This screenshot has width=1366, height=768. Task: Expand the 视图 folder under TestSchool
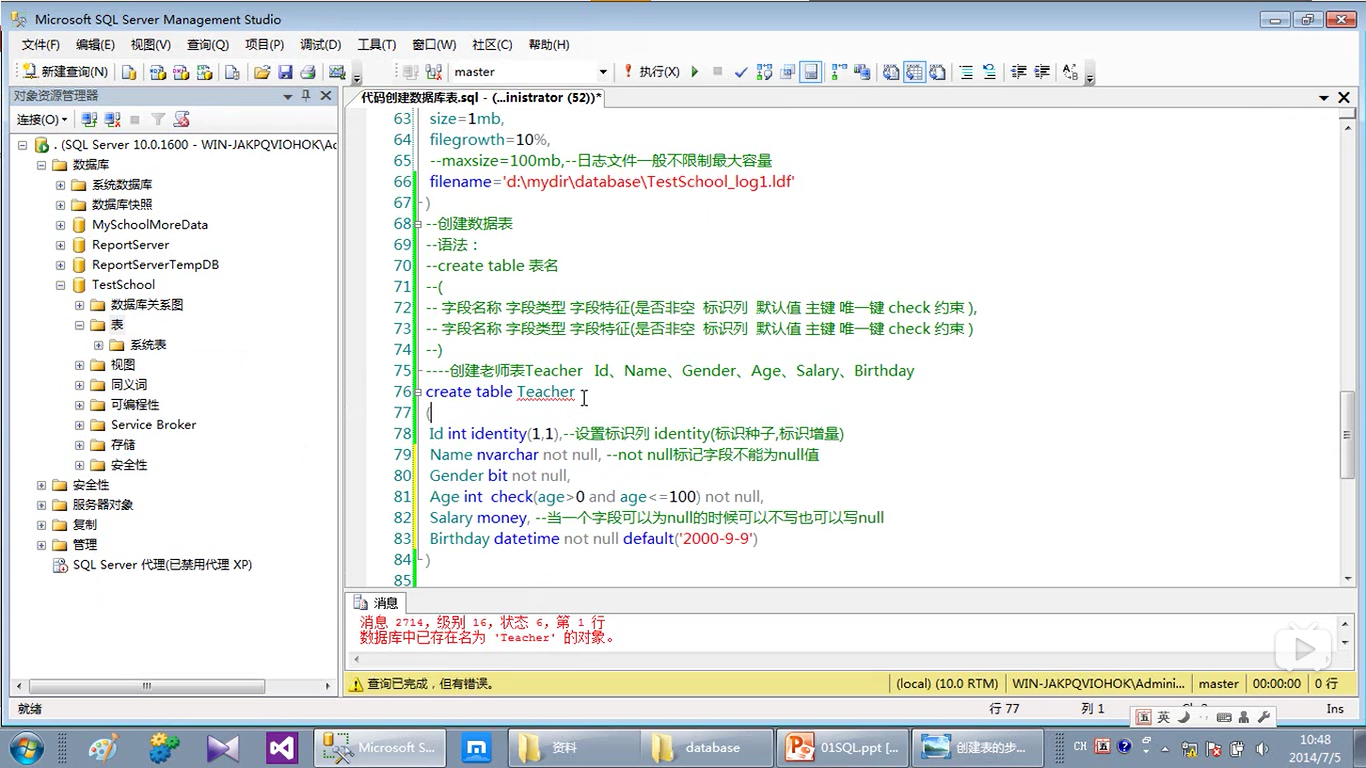80,365
